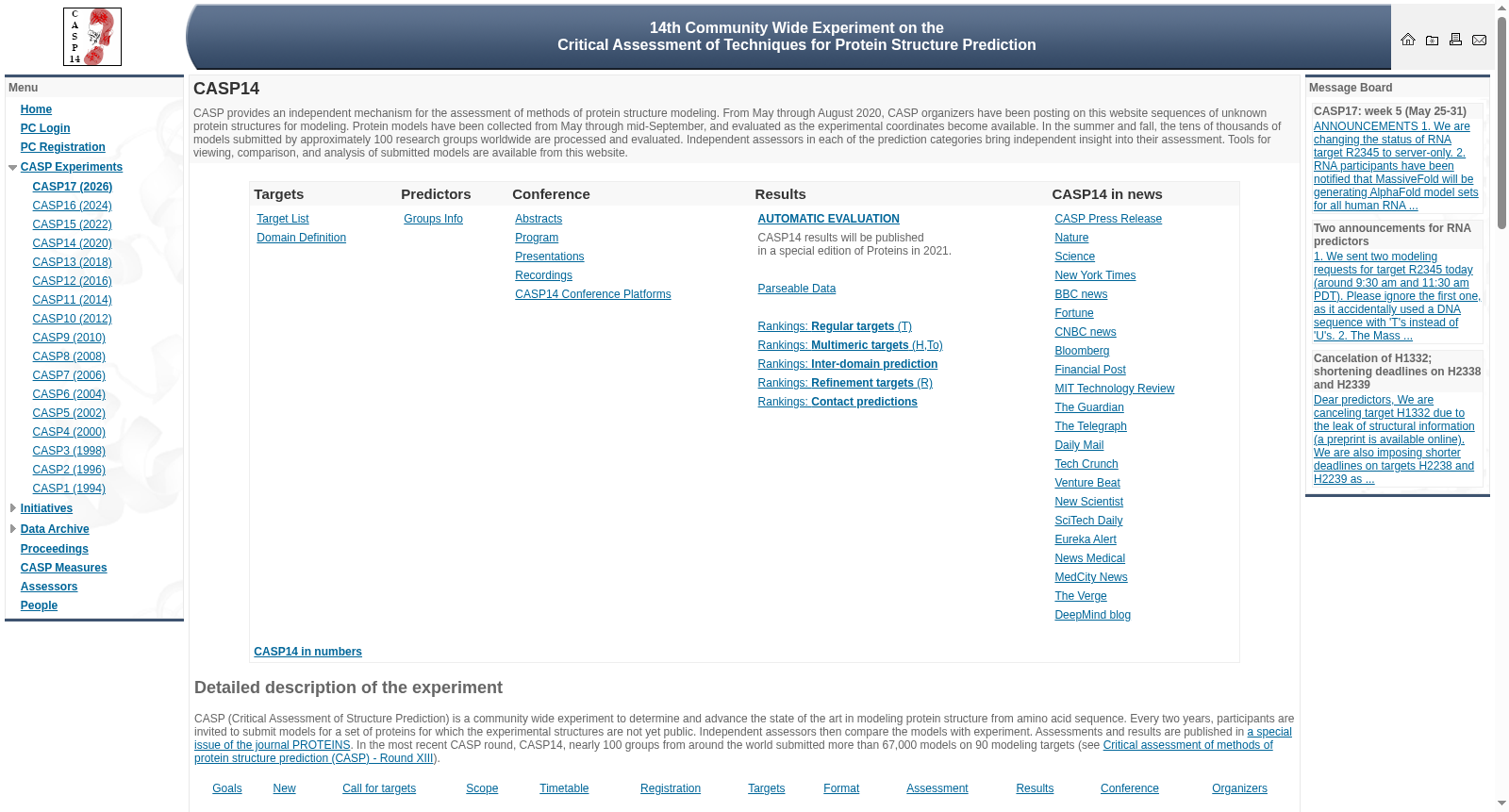Open The Guardian news link

pos(1089,407)
